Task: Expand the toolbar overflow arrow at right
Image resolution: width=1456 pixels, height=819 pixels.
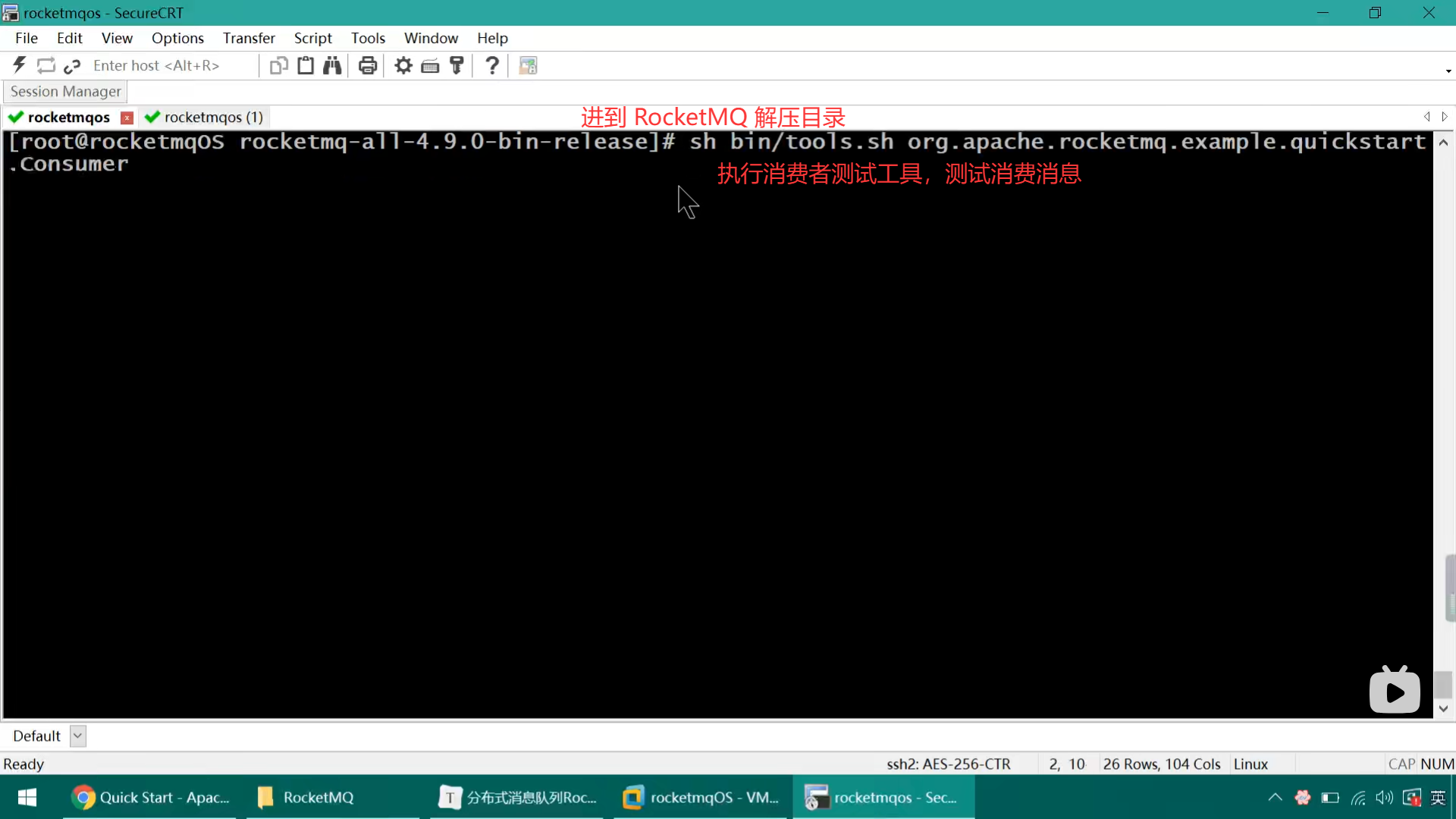Action: [x=1448, y=71]
